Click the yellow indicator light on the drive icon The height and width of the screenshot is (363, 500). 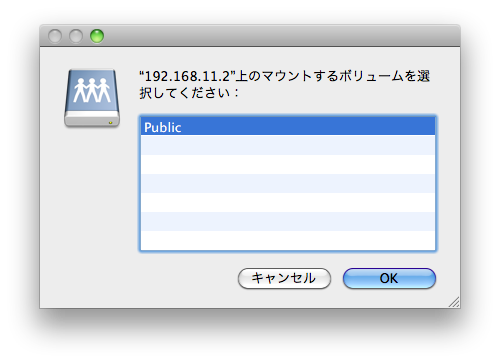[x=110, y=123]
